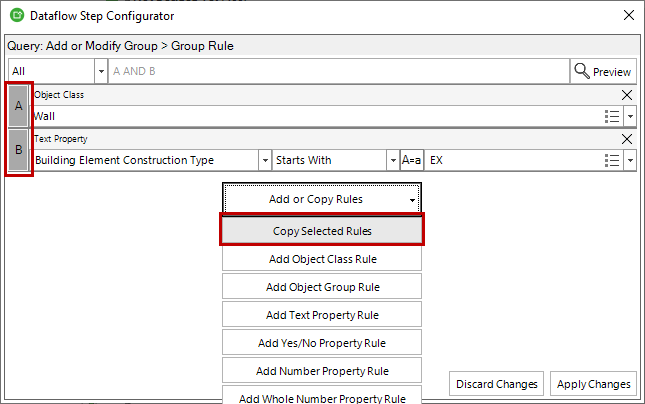
Task: Click the A AND B expression field
Action: point(338,71)
